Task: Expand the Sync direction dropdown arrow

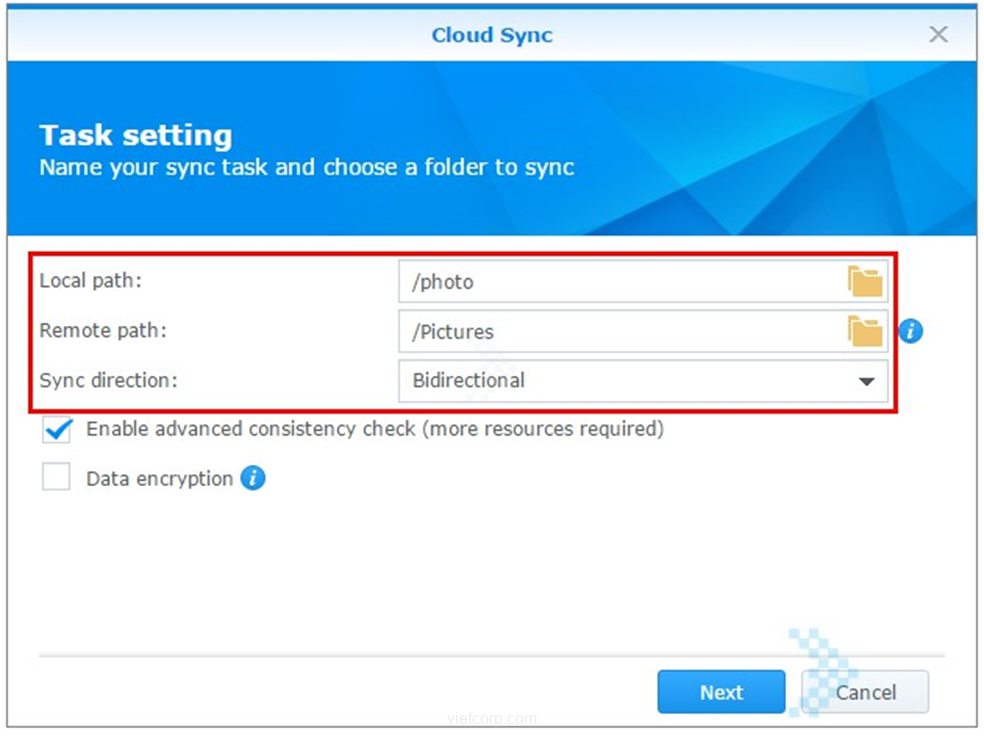Action: click(x=866, y=381)
